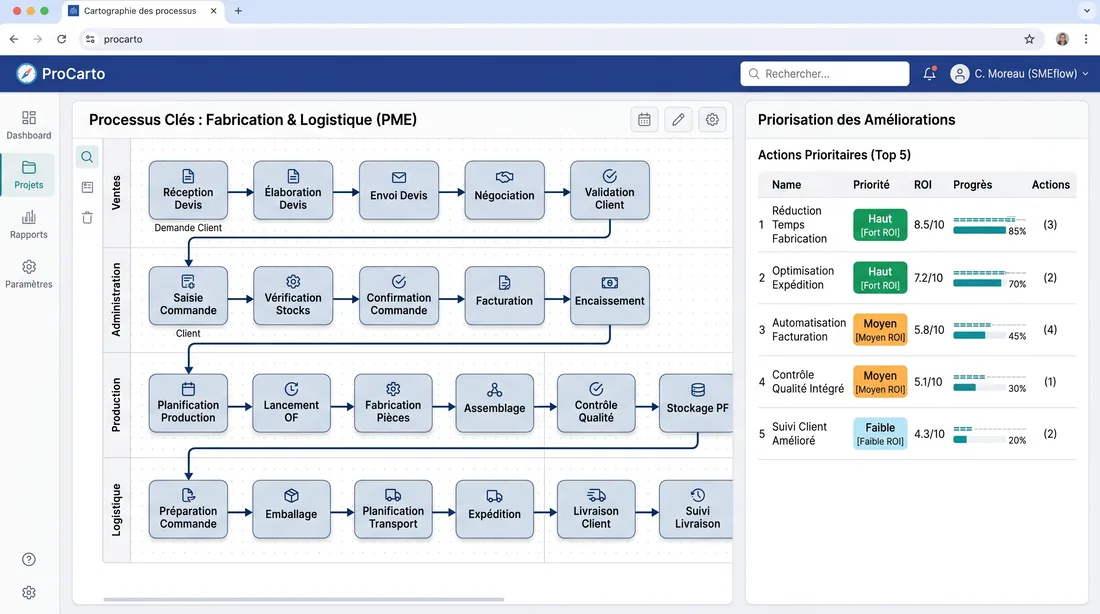Select the Planification Production node
This screenshot has height=614, width=1100.
(x=188, y=403)
